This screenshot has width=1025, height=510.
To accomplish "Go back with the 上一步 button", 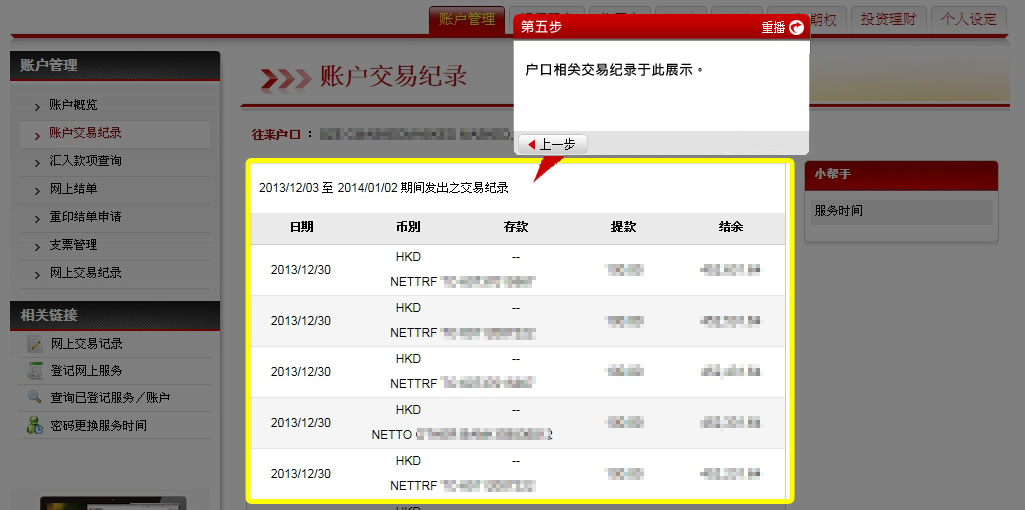I will [552, 145].
